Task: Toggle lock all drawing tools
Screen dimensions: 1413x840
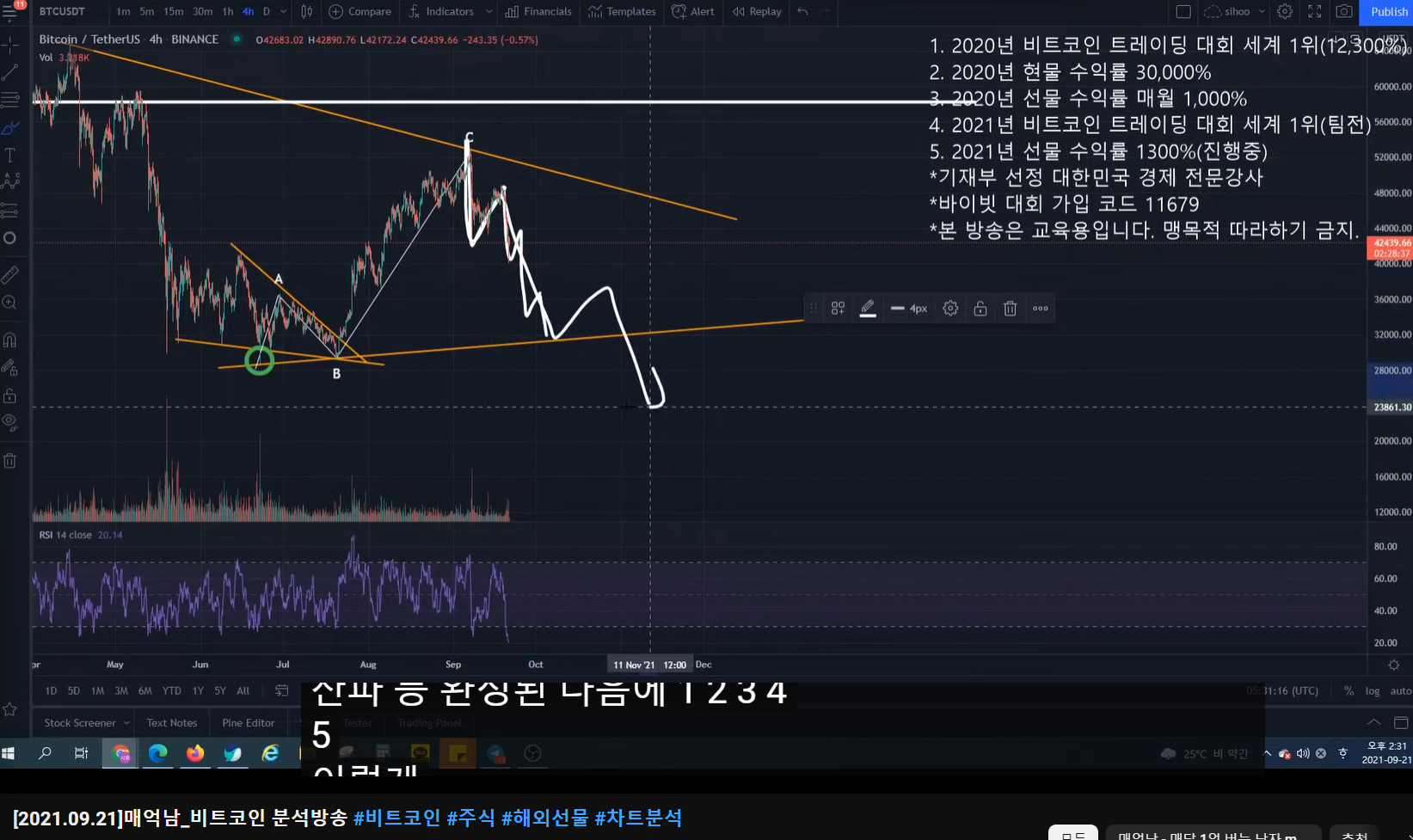Action: pos(10,395)
